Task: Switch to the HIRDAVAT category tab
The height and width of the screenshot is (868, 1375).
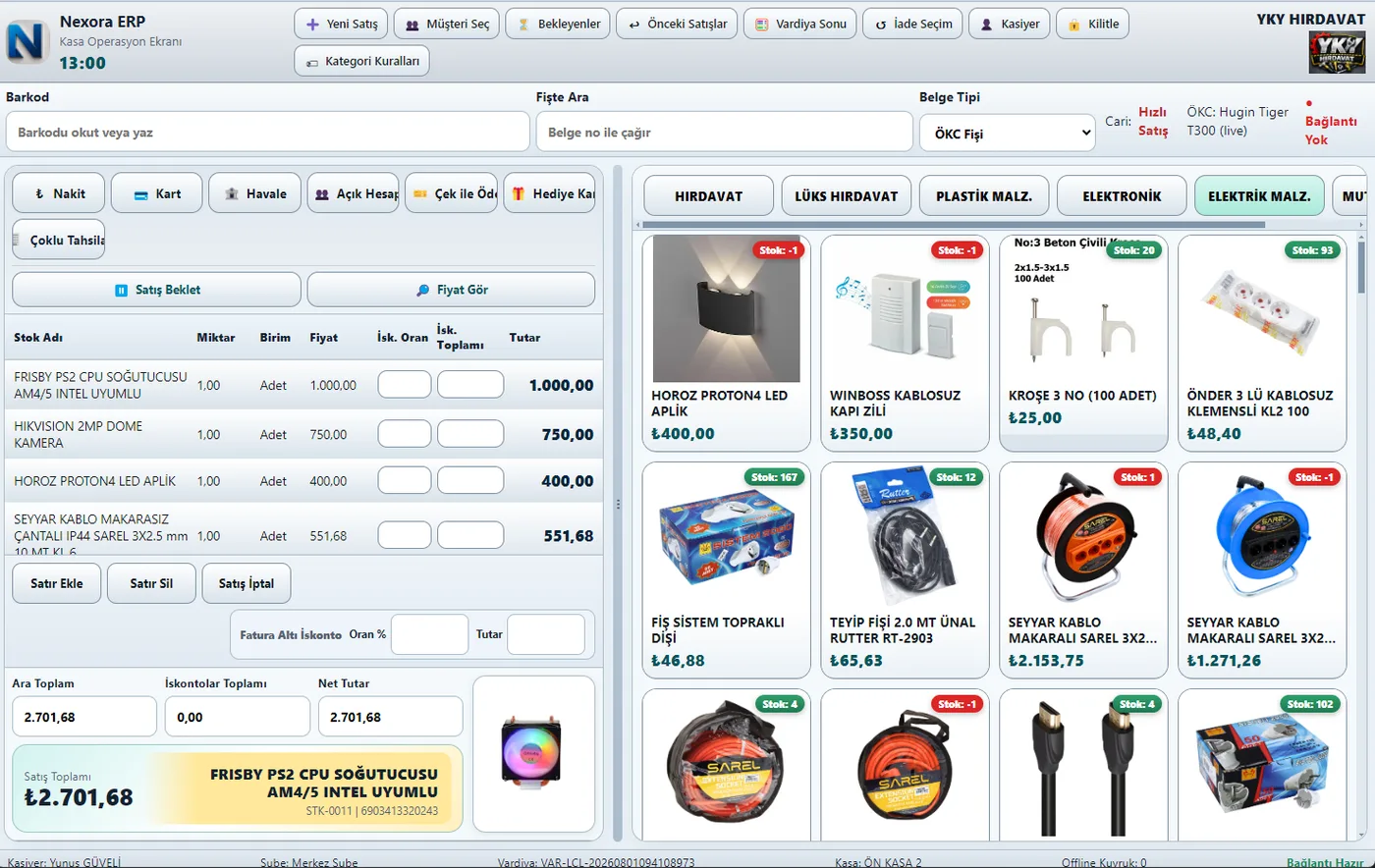Action: (709, 195)
